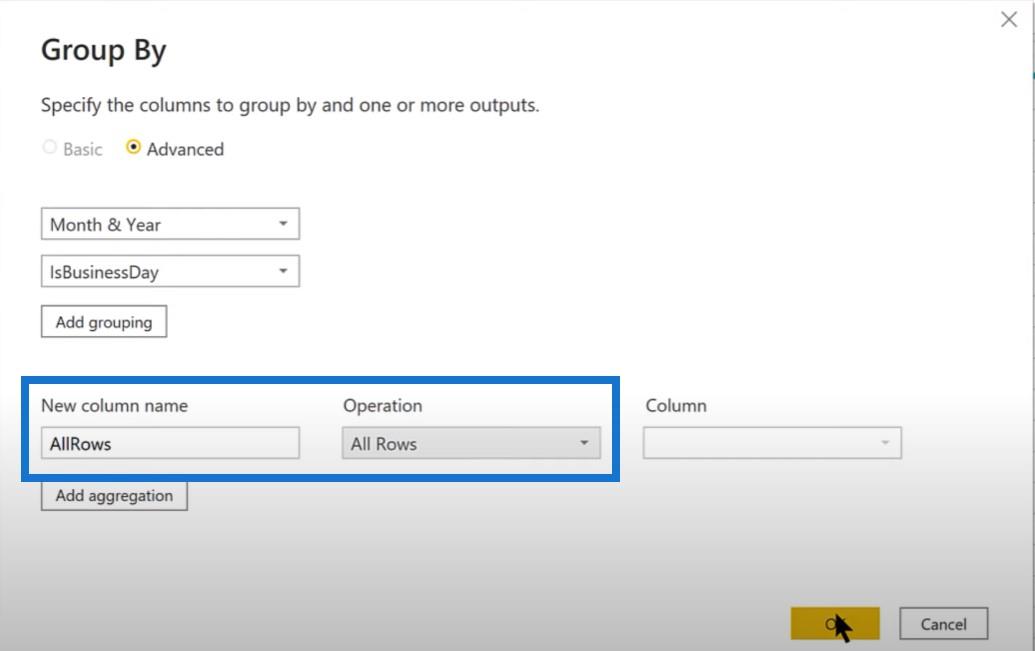The width and height of the screenshot is (1035, 651).
Task: Click the Group By dialog heading
Action: 104,51
